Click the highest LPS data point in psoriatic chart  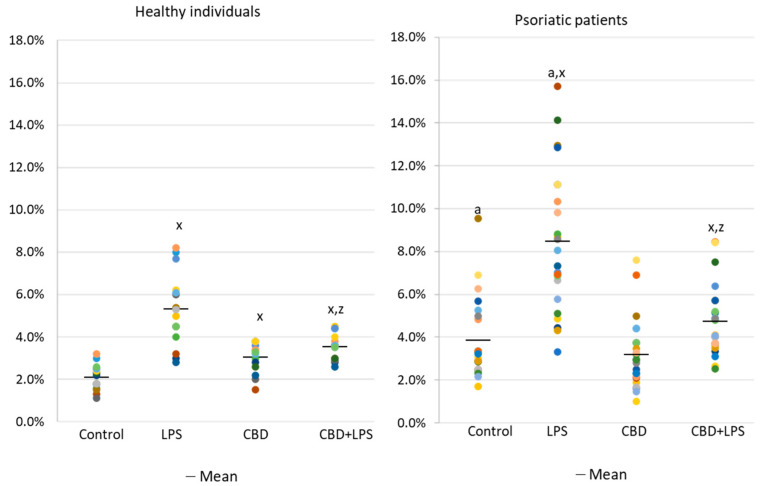pyautogui.click(x=557, y=86)
